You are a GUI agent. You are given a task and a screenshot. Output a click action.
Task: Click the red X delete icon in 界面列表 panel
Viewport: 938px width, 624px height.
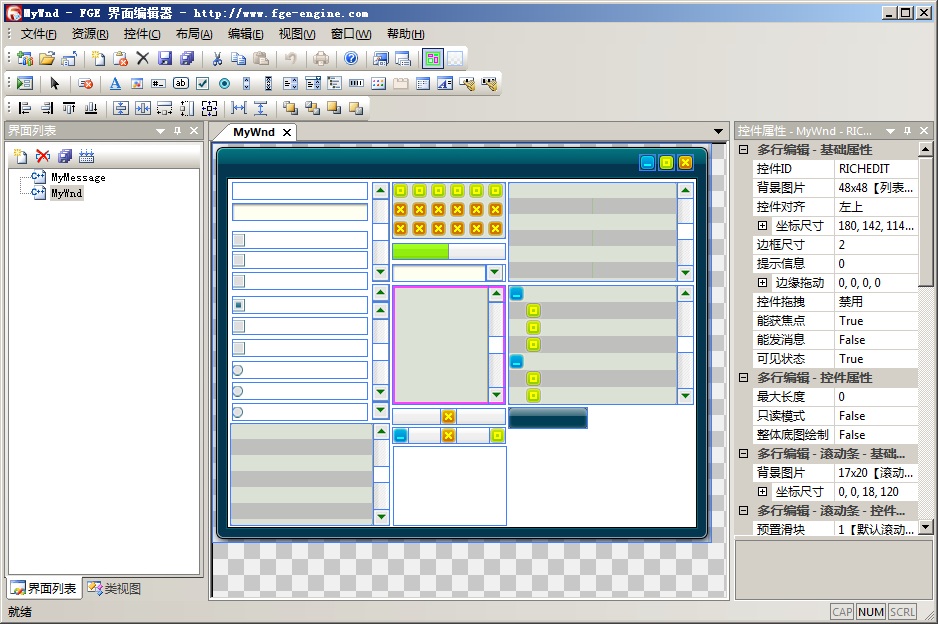pos(43,156)
